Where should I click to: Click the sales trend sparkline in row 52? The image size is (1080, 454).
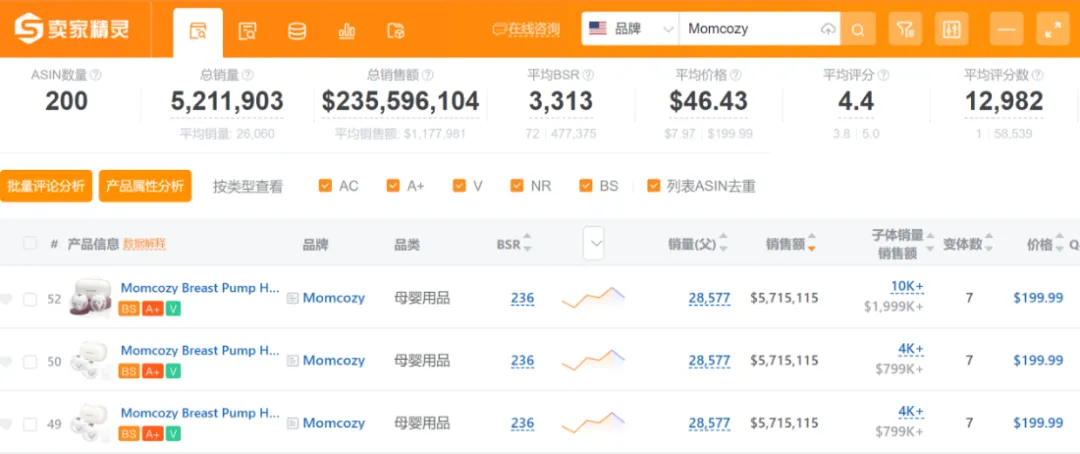[x=593, y=297]
